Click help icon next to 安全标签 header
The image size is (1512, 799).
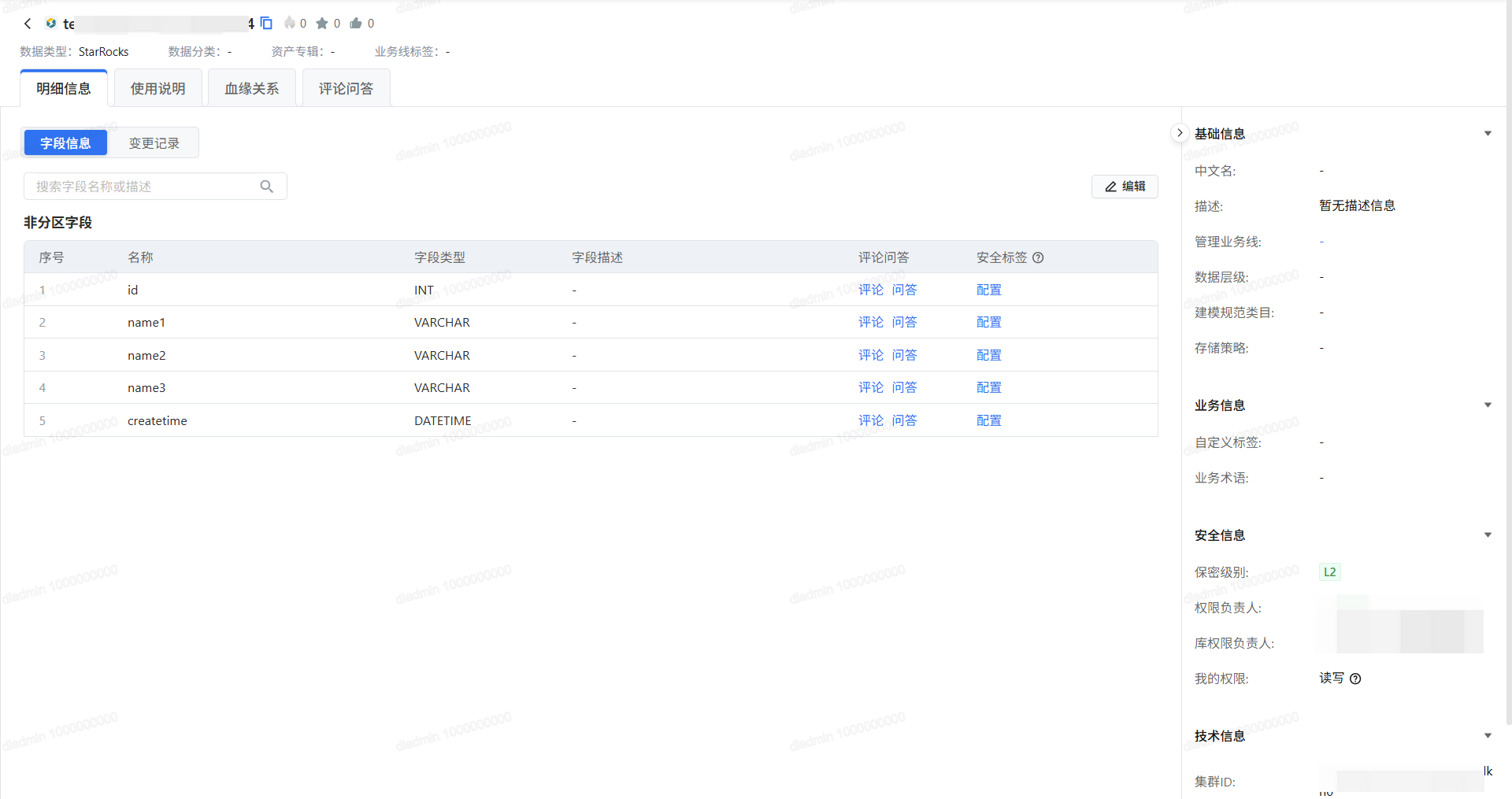click(1038, 257)
